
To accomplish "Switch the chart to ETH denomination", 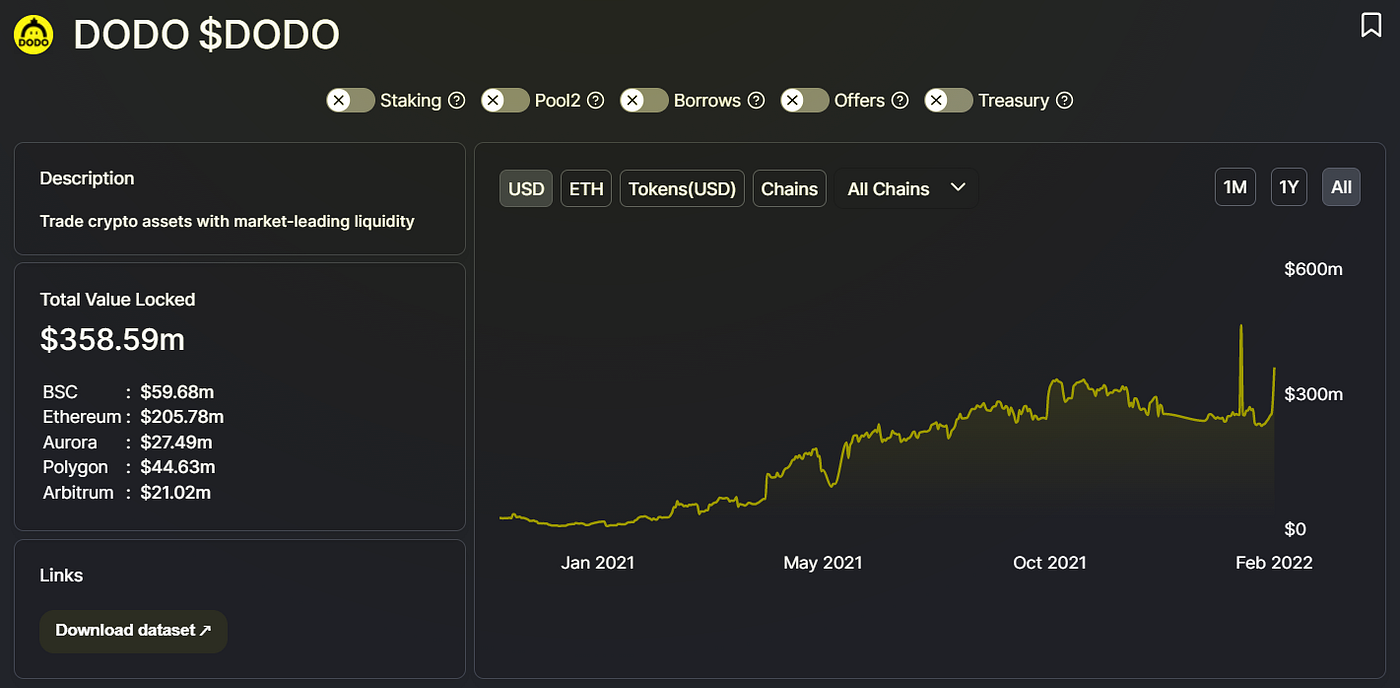I will [586, 188].
